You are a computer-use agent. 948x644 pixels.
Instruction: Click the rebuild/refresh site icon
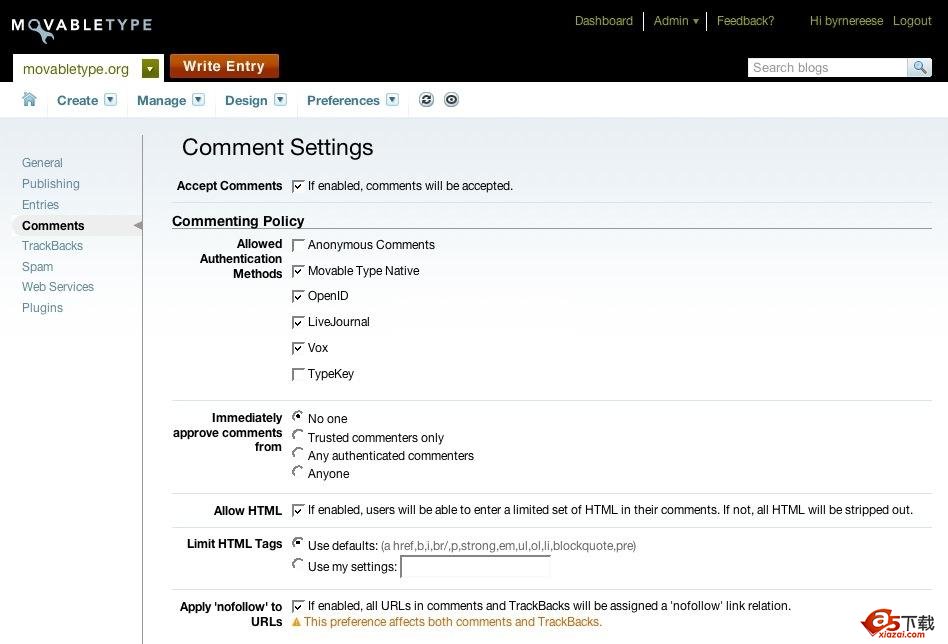pyautogui.click(x=427, y=100)
